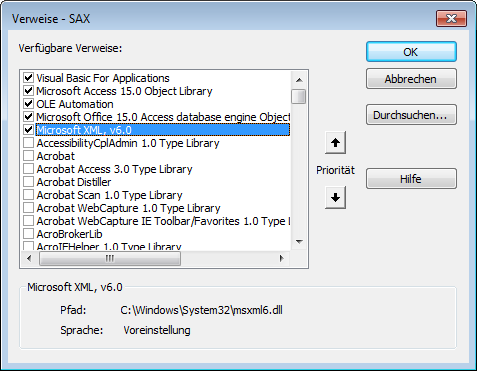Uncheck the Microsoft XML, v6.0 reference
This screenshot has height=371, width=477.
coord(28,130)
